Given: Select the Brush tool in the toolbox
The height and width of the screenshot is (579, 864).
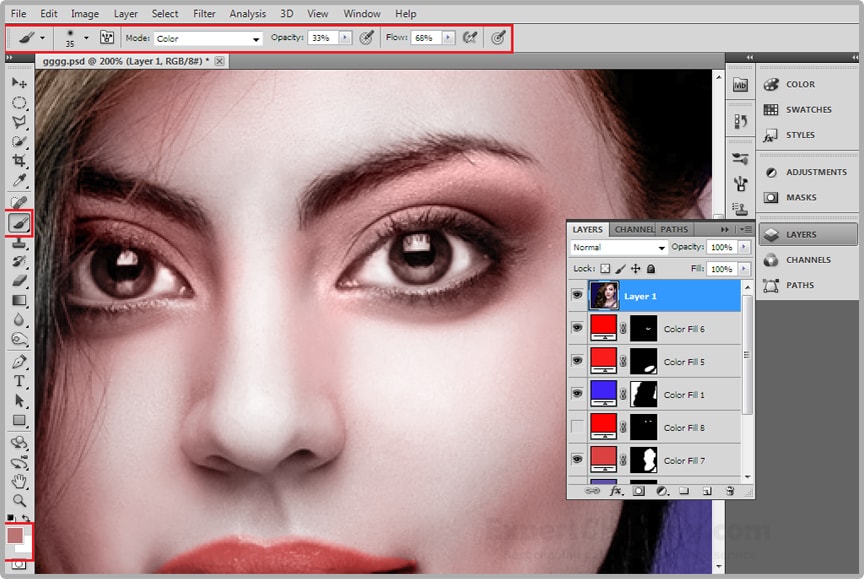Looking at the screenshot, I should click(19, 223).
